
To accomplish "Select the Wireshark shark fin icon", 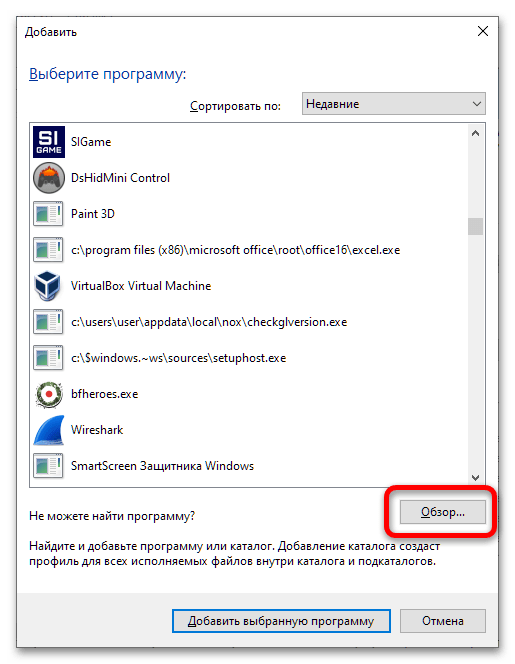I will click(x=49, y=430).
